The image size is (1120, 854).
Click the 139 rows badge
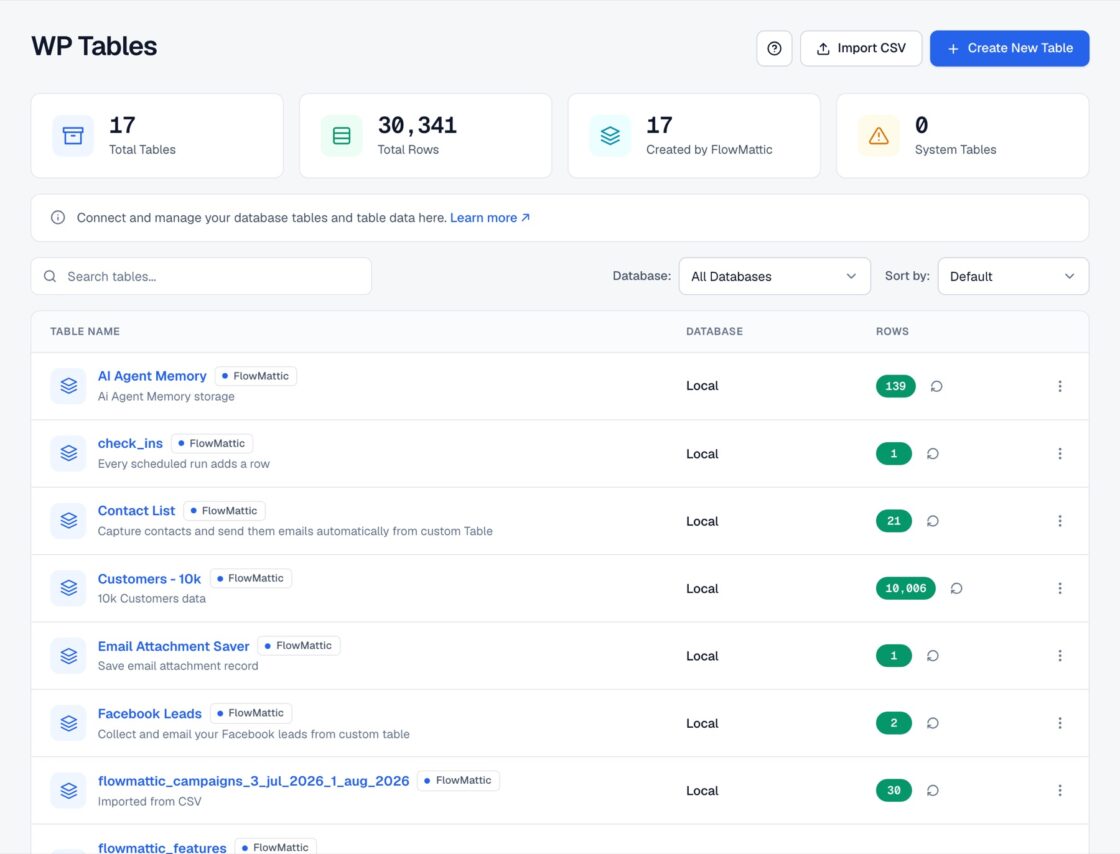(x=896, y=386)
